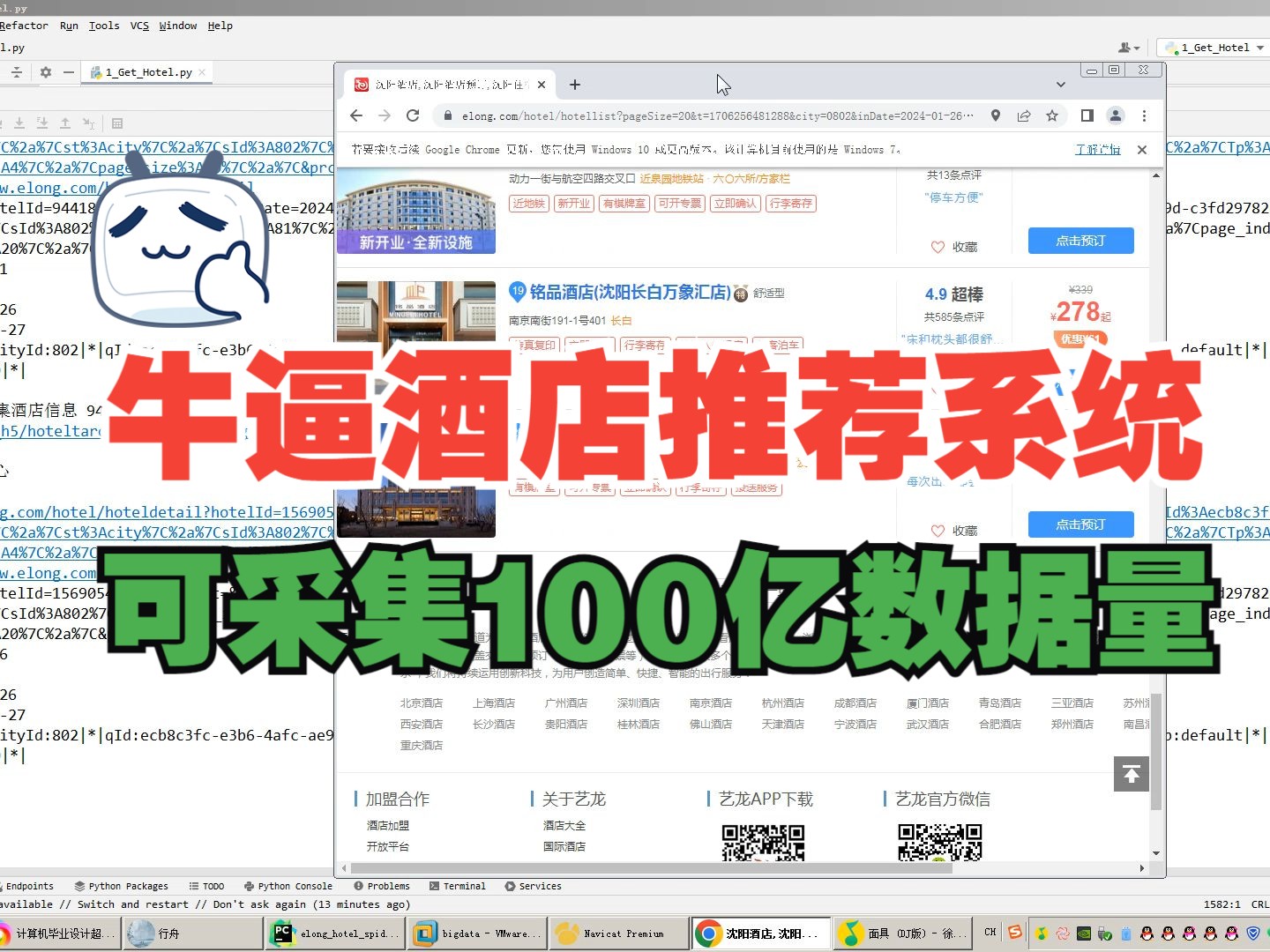1270x952 pixels.
Task: Click the hoteldetail?hotelId=156905 link in PyCharm's console
Action: pos(168,511)
